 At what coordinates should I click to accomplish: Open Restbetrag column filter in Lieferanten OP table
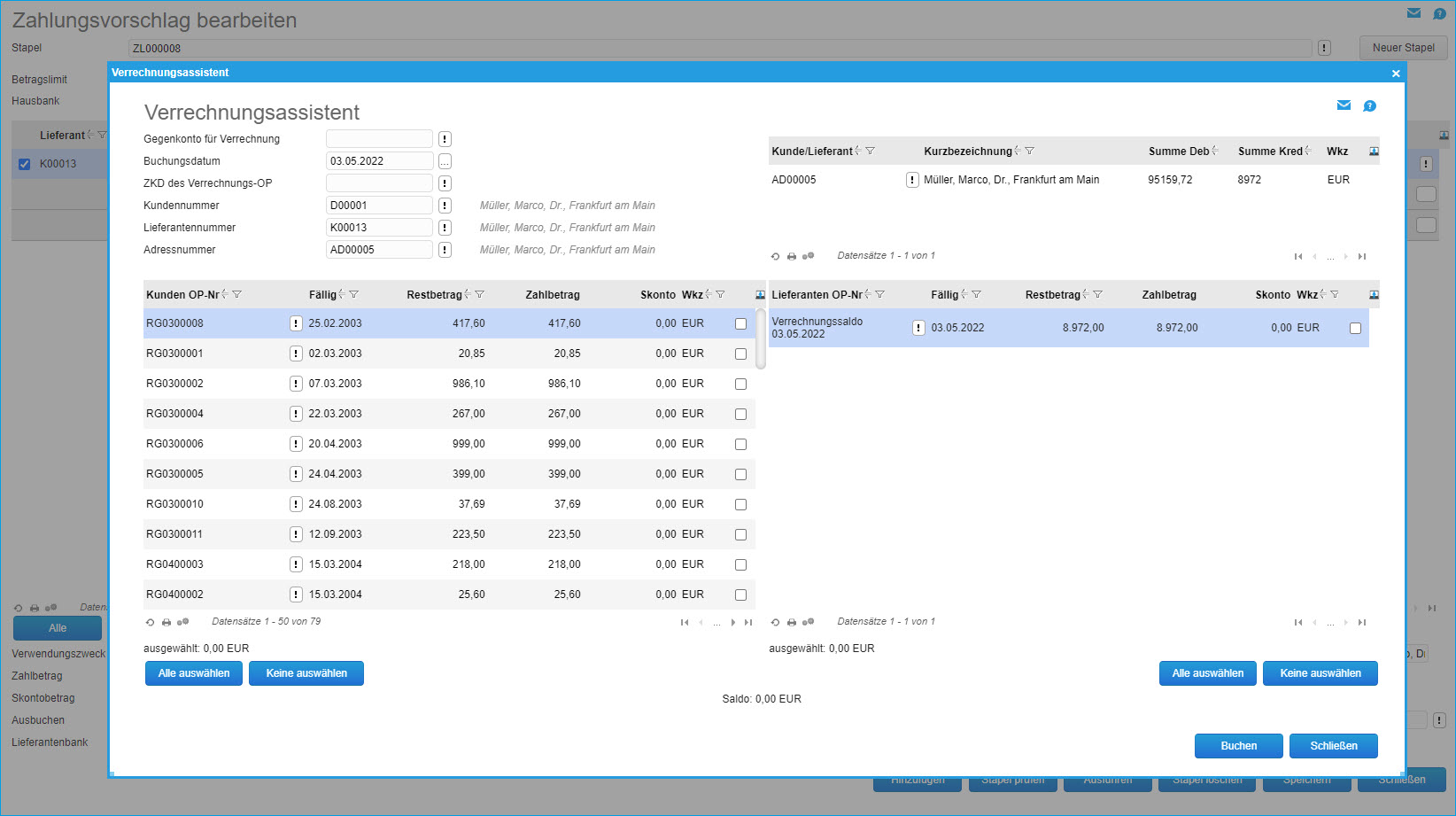(1098, 295)
